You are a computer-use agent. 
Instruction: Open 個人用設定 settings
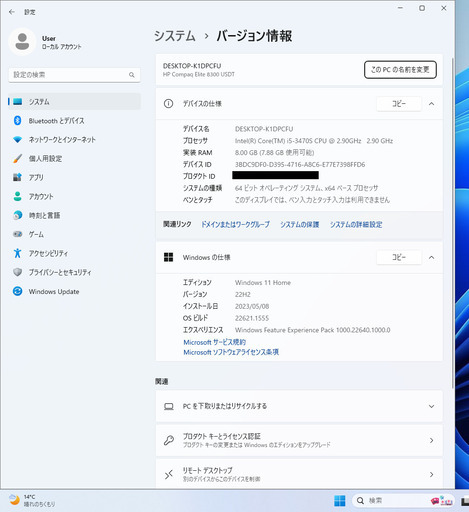click(74, 158)
